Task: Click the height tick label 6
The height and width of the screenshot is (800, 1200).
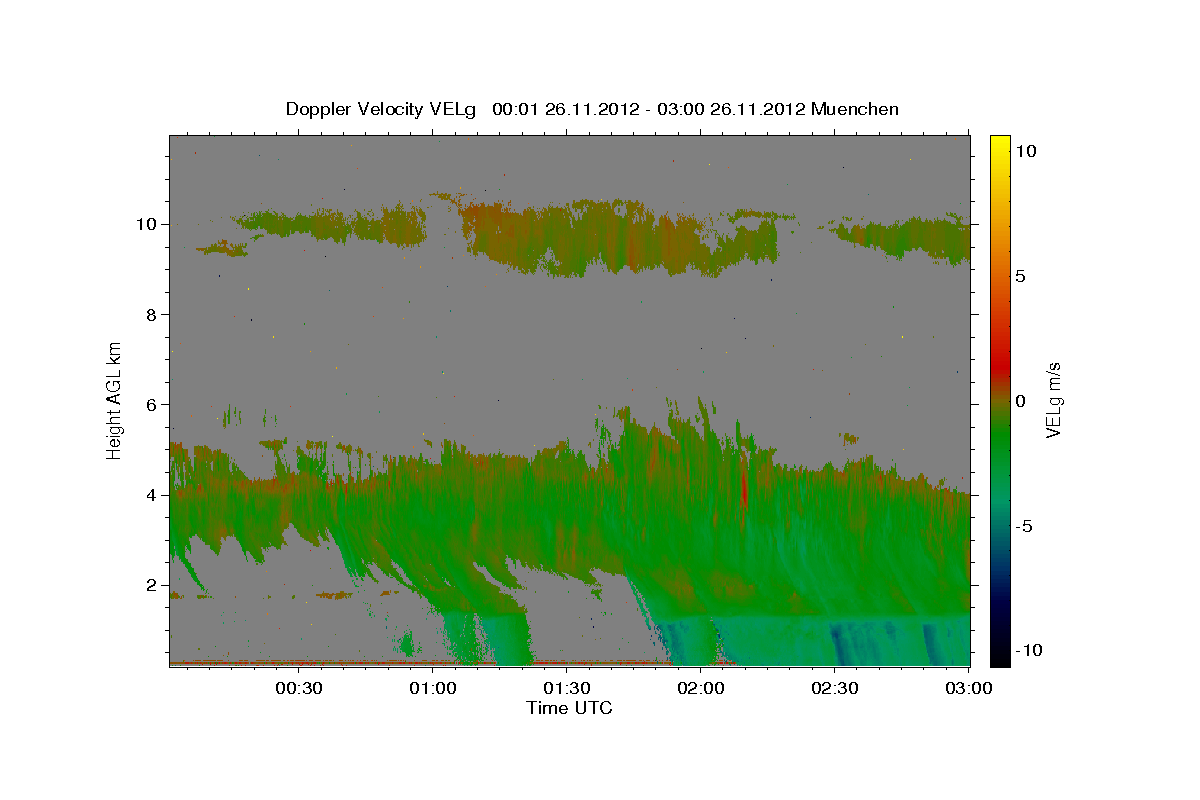Action: click(x=153, y=404)
